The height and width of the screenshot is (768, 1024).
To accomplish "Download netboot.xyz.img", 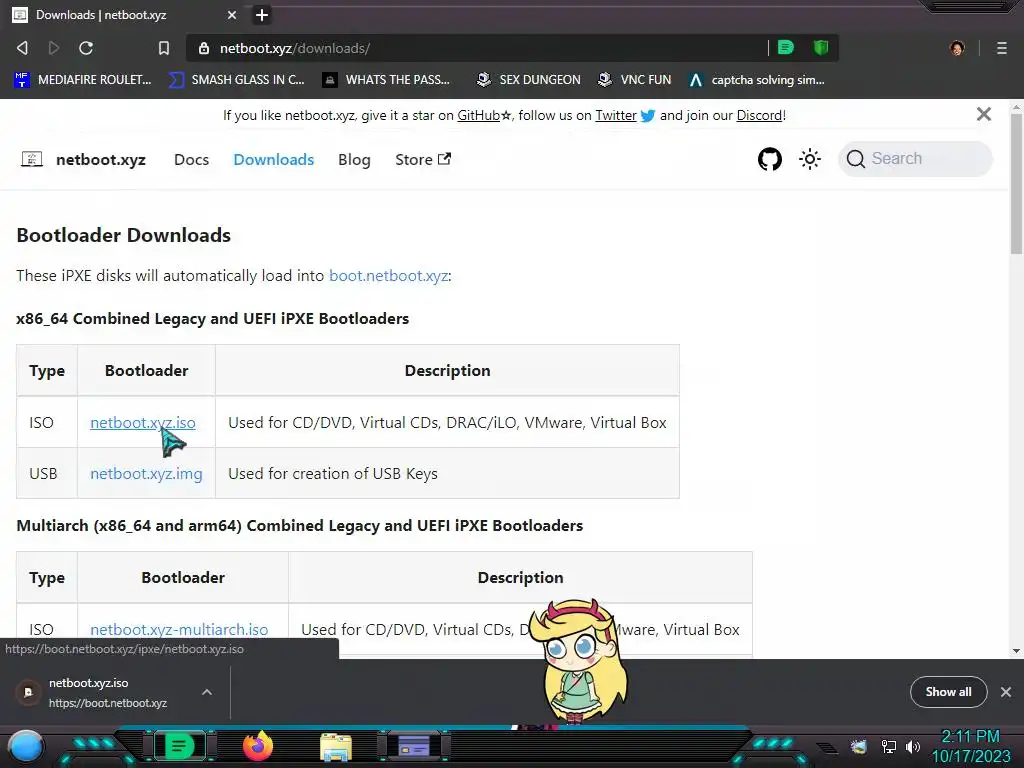I will click(x=146, y=473).
